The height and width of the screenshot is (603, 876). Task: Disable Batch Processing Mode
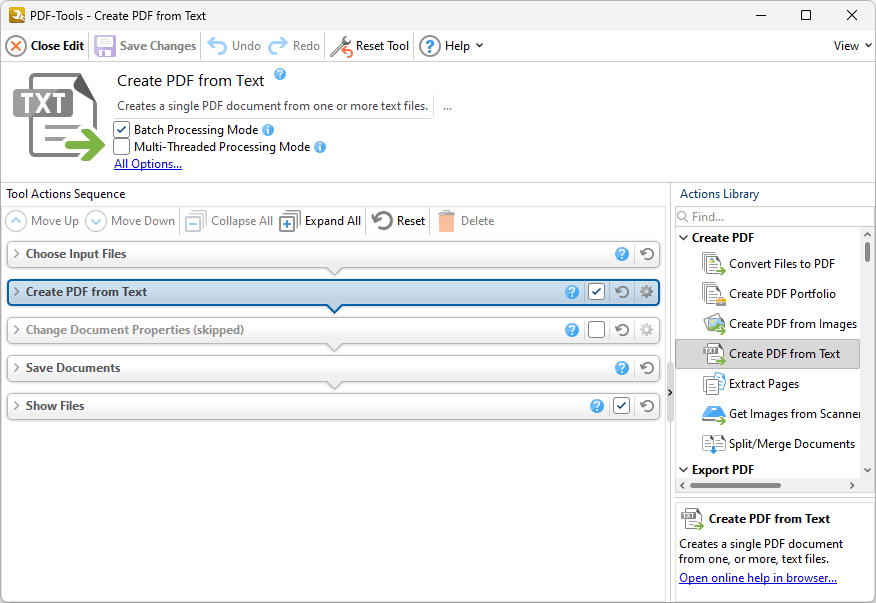[x=121, y=129]
